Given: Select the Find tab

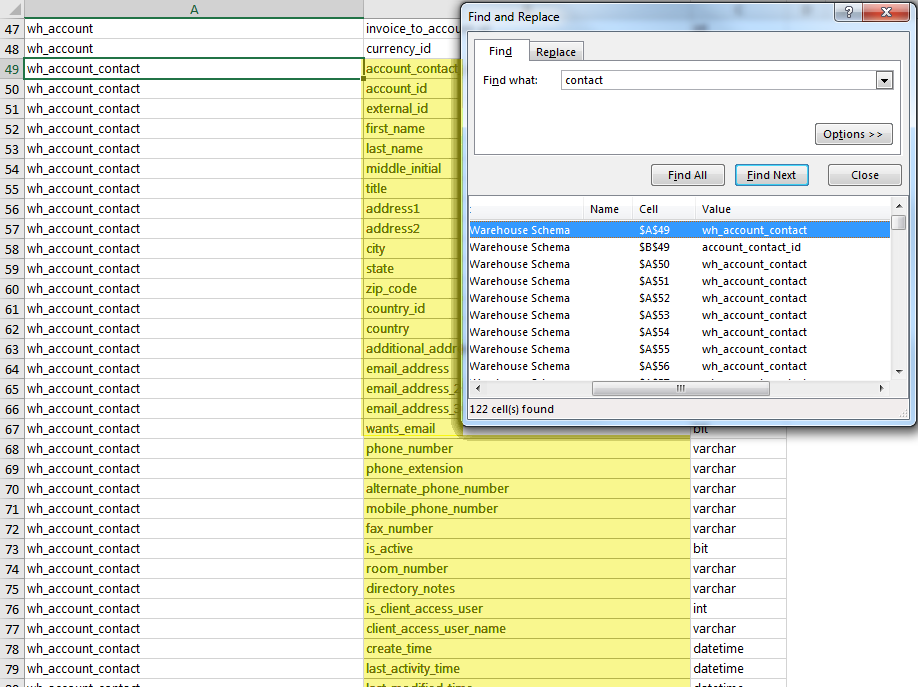Looking at the screenshot, I should 501,52.
